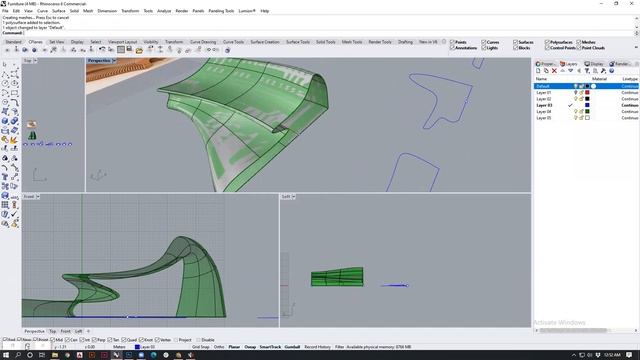This screenshot has height=360, width=640.
Task: Toggle Blocks selection filter checkbox
Action: (x=516, y=48)
